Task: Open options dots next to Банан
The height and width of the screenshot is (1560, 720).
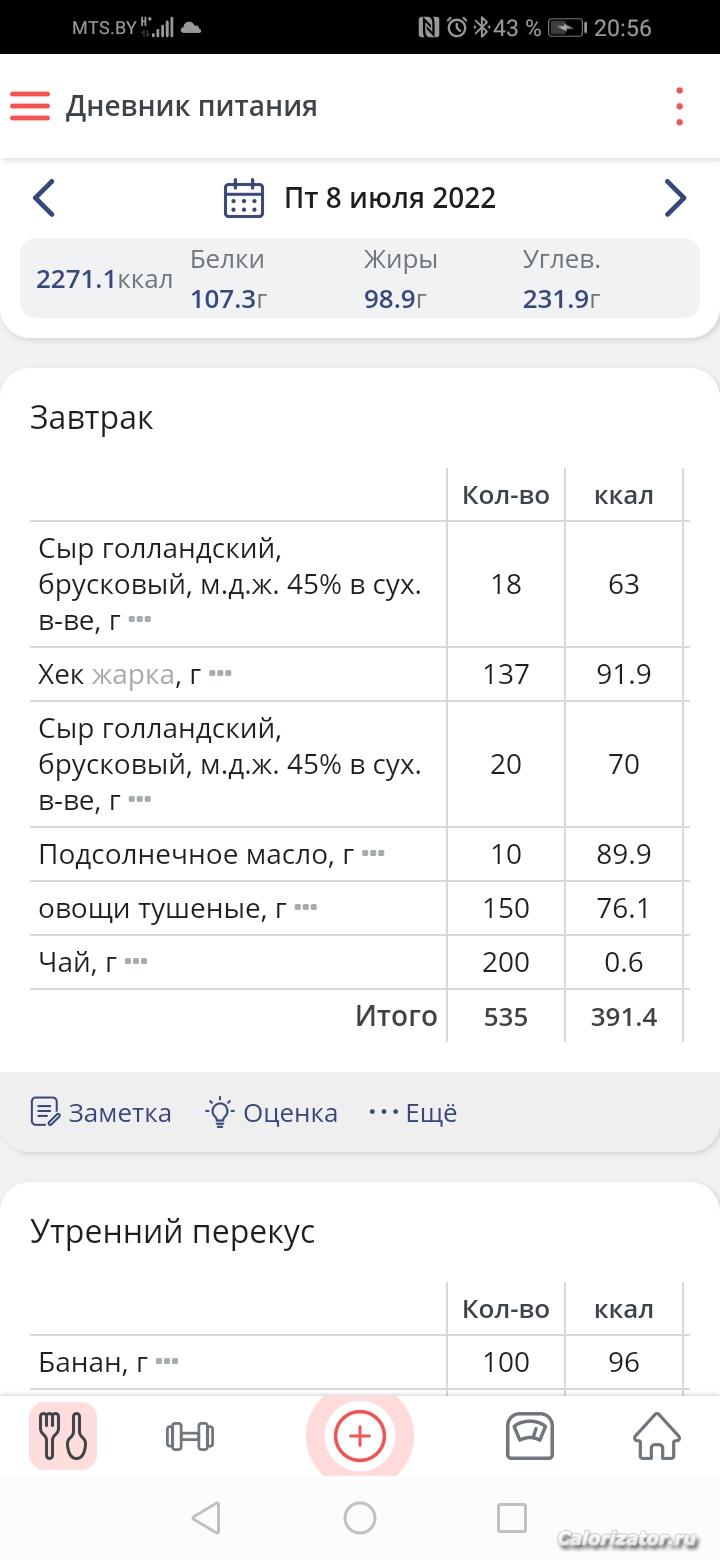Action: coord(167,1361)
